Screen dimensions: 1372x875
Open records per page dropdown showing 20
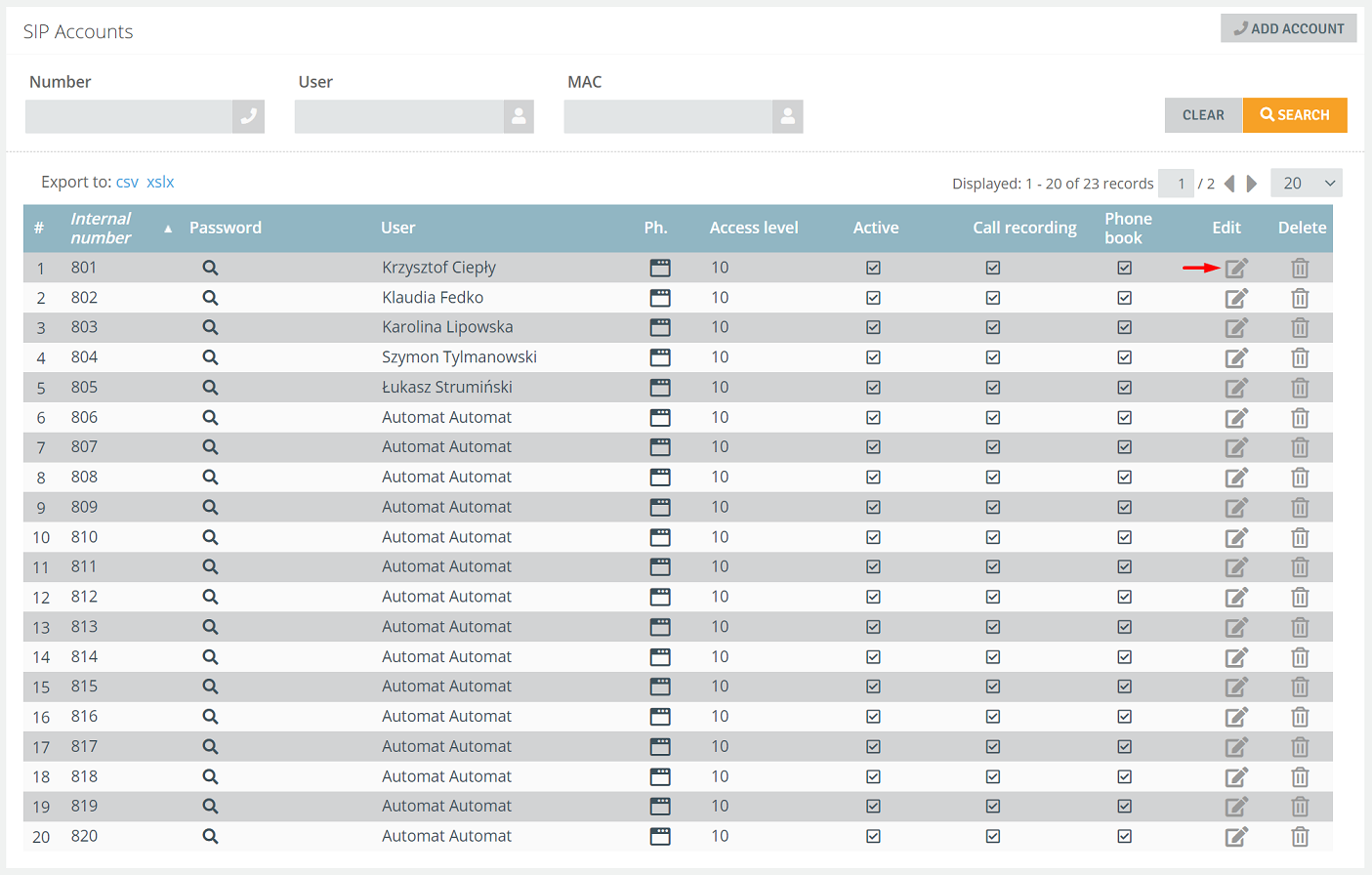1307,183
